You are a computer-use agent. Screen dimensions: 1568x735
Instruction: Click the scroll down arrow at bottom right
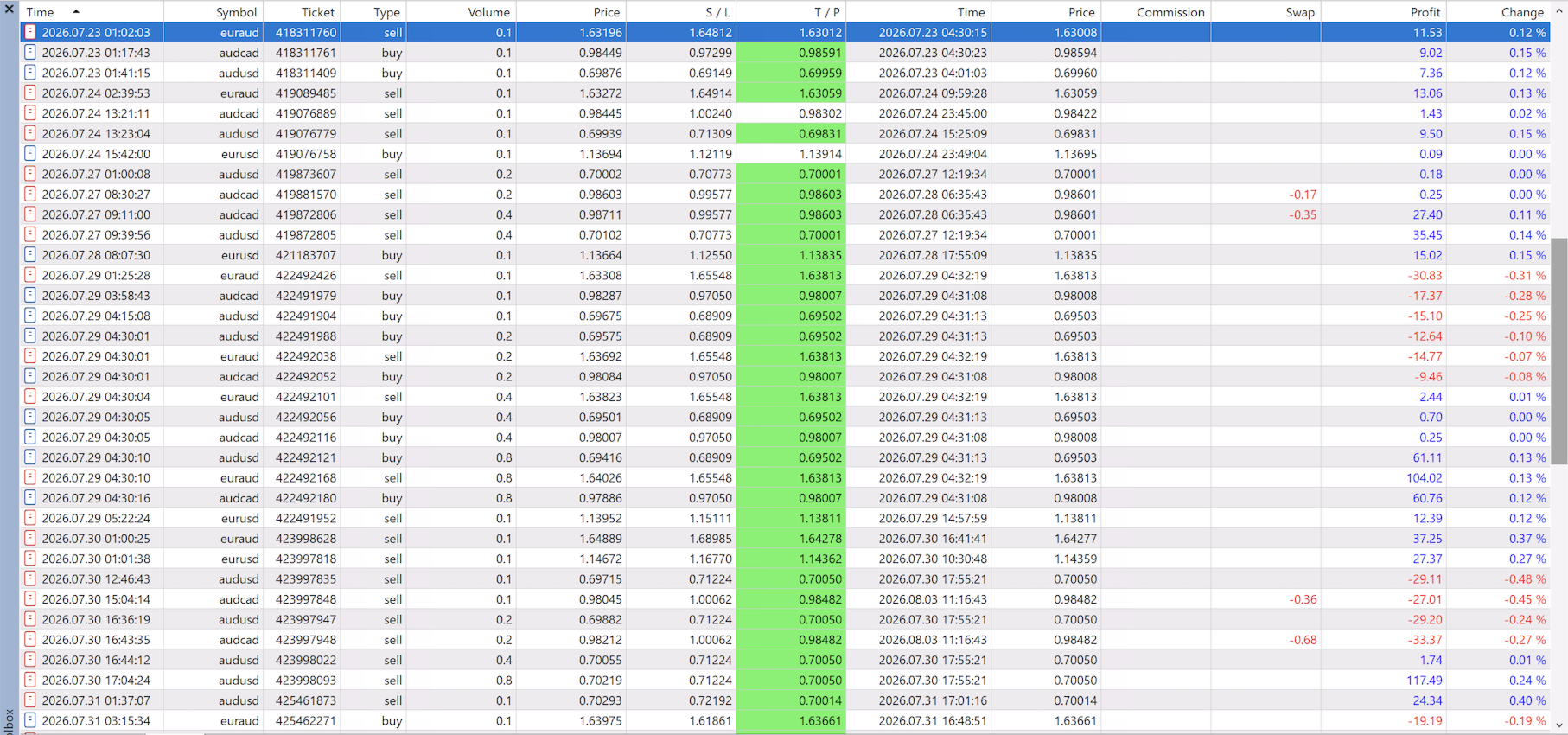tap(1559, 725)
